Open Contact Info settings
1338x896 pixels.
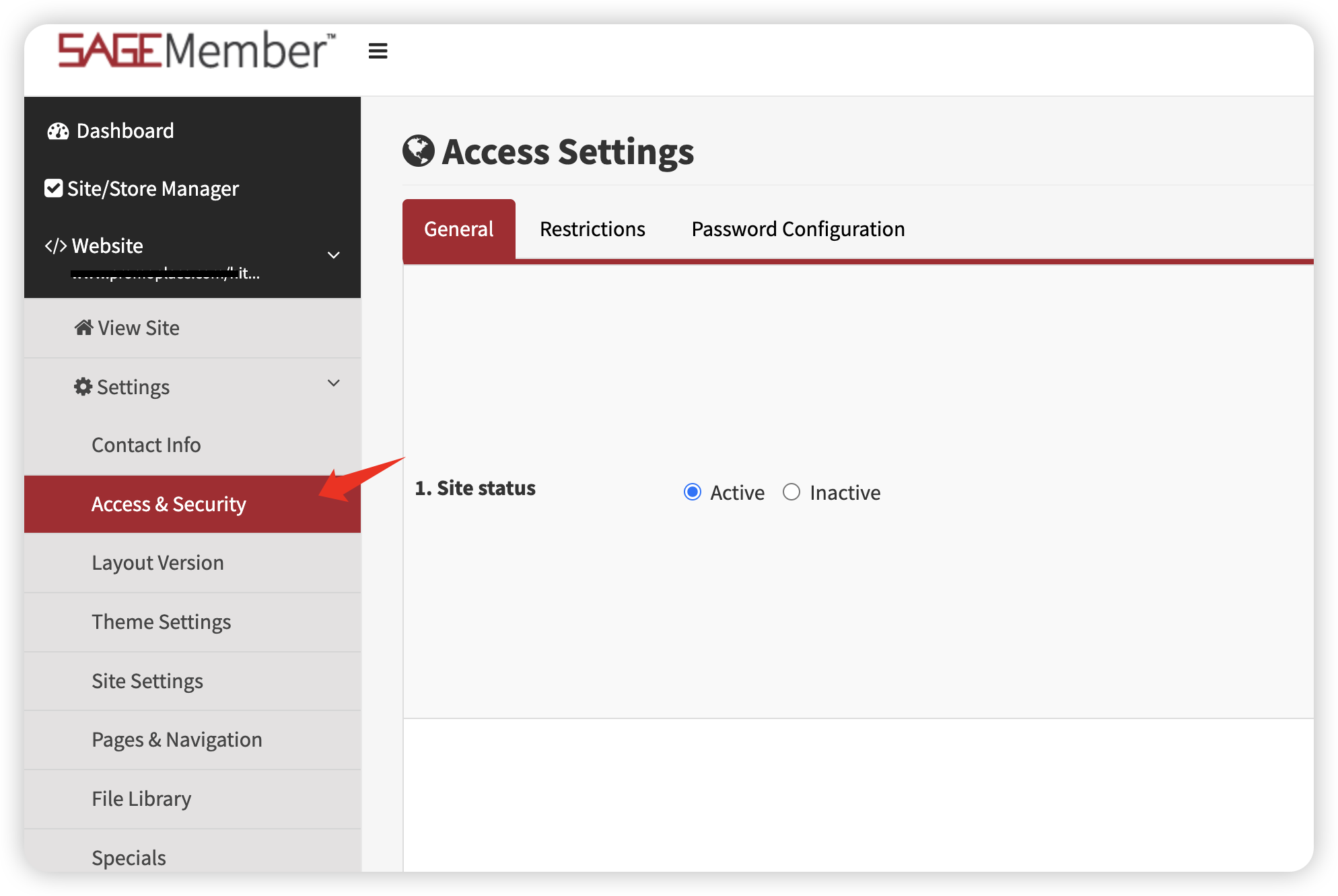coord(146,445)
